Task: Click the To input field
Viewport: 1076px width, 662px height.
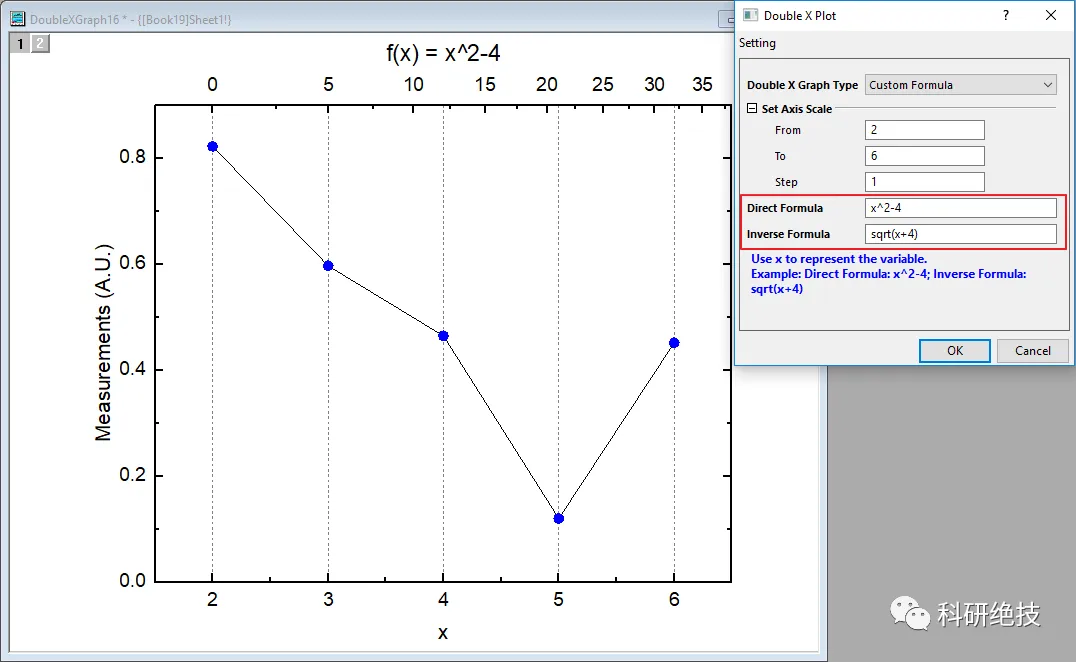Action: (x=924, y=156)
